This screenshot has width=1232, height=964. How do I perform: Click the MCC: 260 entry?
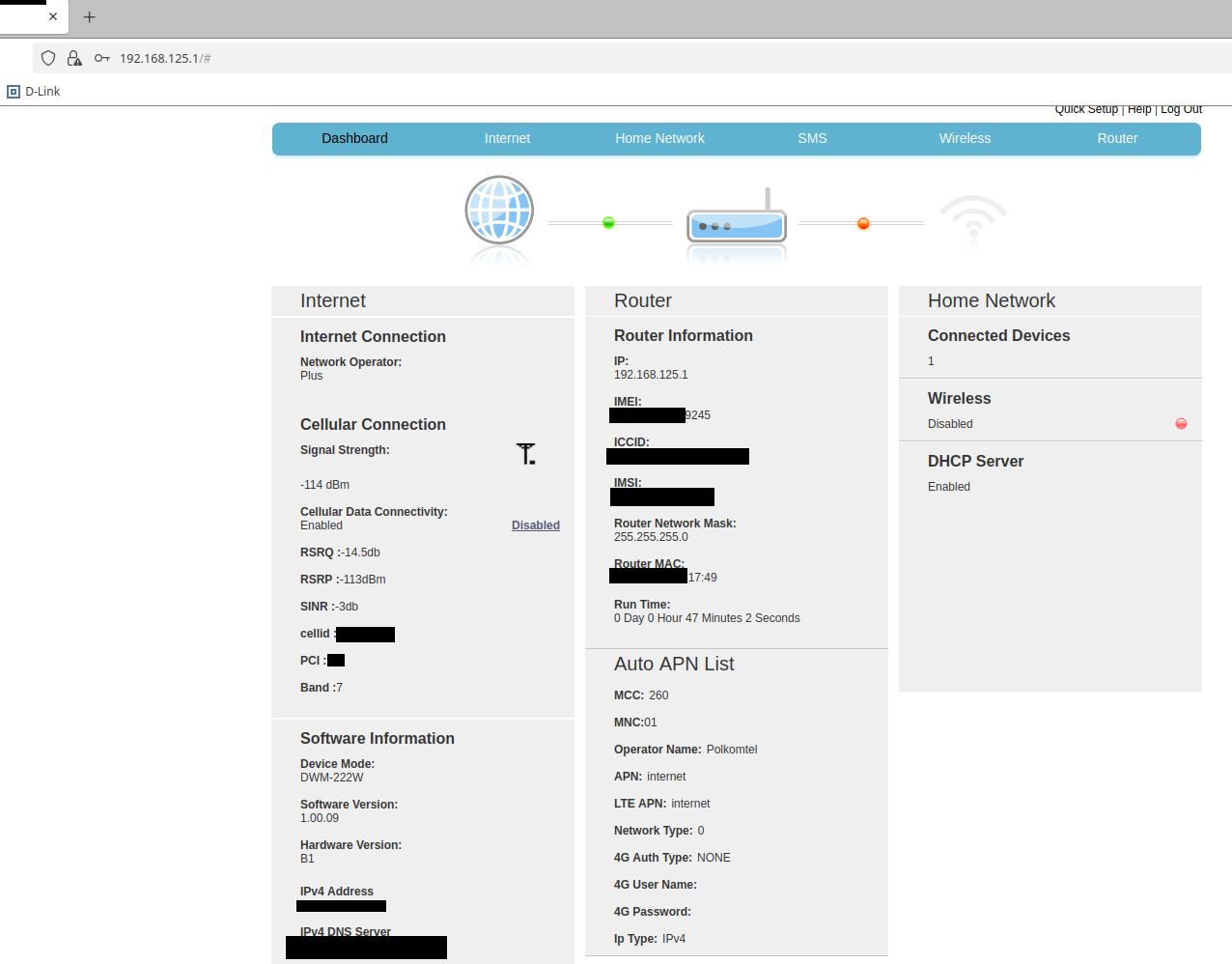pyautogui.click(x=641, y=695)
